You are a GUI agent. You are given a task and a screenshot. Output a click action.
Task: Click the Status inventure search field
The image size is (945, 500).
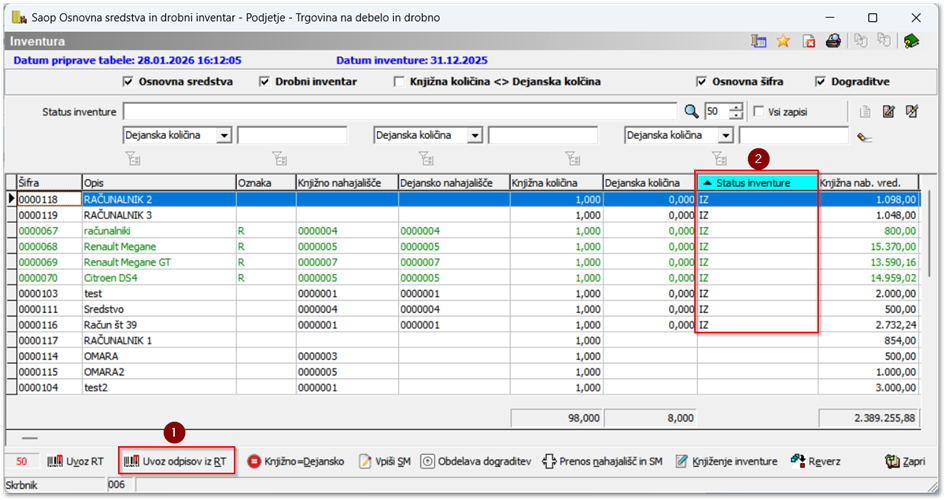pyautogui.click(x=400, y=111)
